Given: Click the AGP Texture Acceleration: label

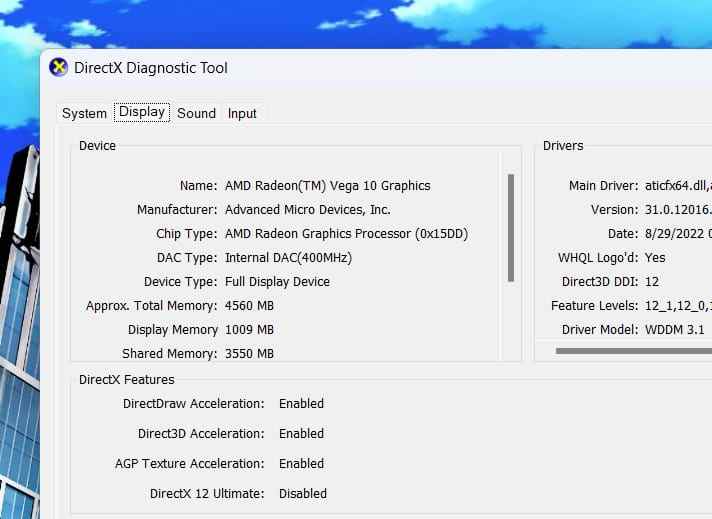Looking at the screenshot, I should tap(190, 464).
